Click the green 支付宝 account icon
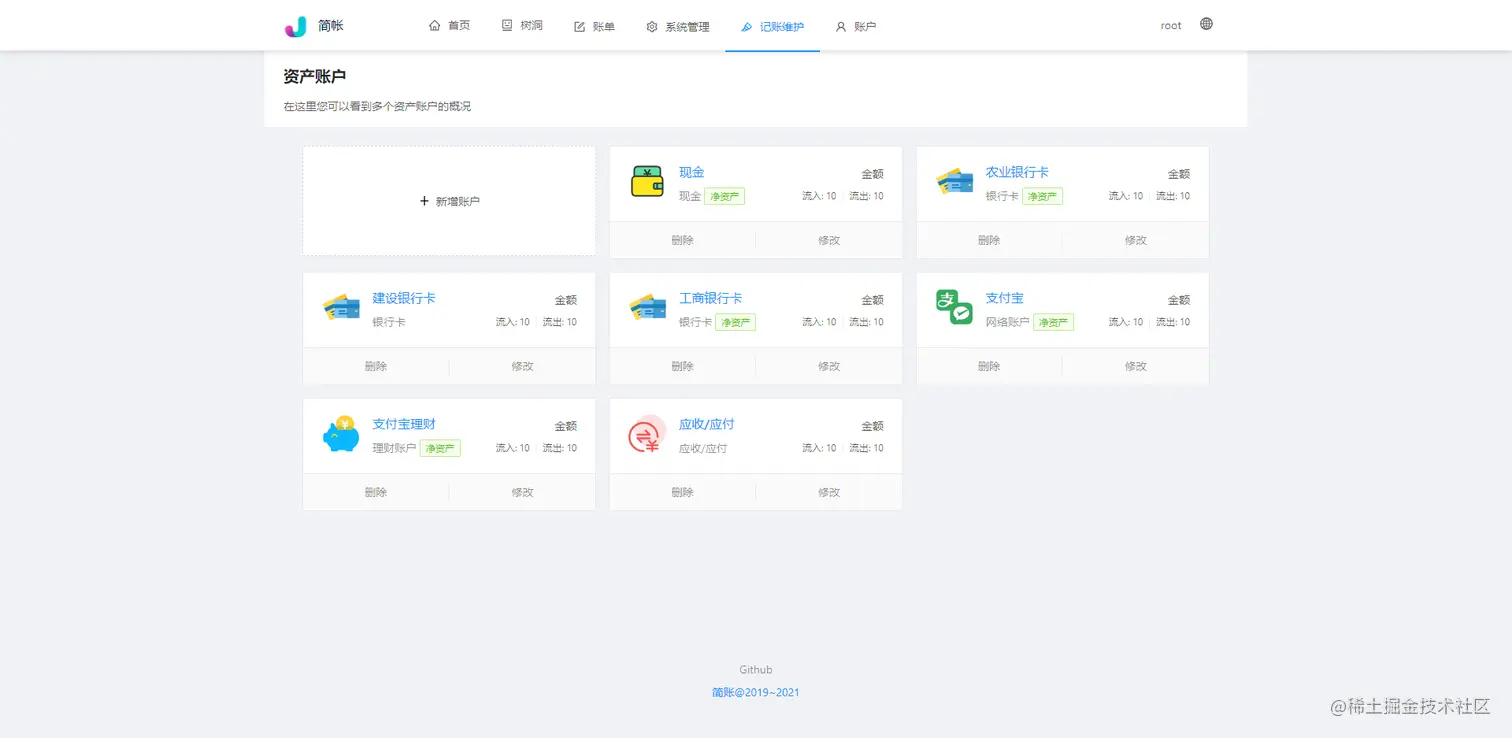The width and height of the screenshot is (1512, 738). [954, 307]
